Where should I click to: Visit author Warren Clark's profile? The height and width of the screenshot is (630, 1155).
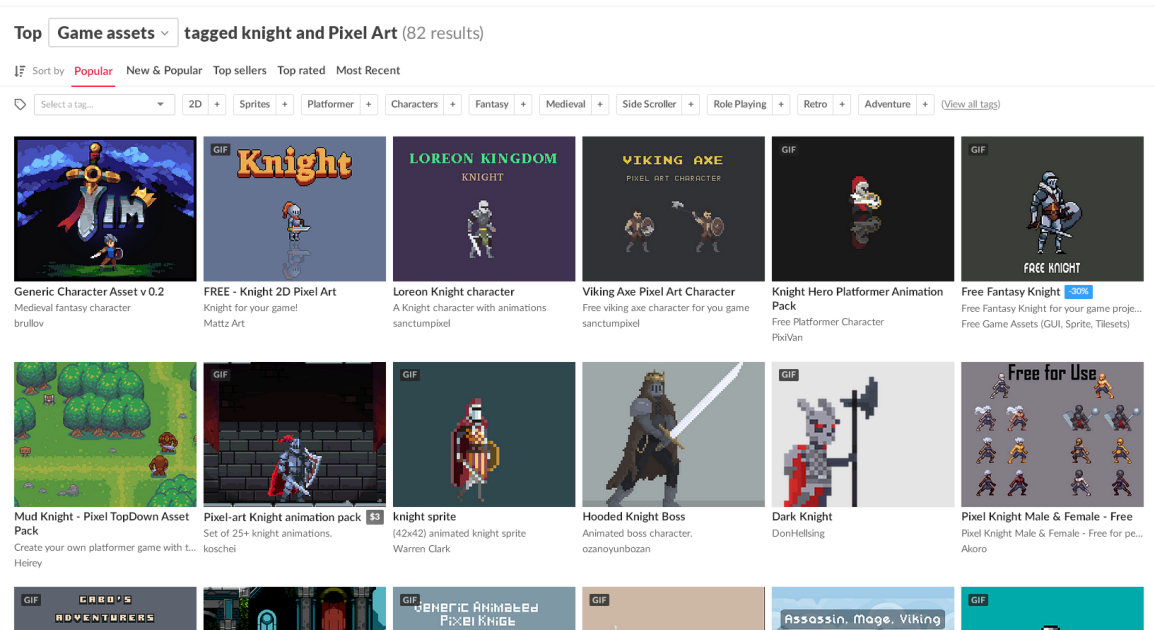(x=421, y=549)
